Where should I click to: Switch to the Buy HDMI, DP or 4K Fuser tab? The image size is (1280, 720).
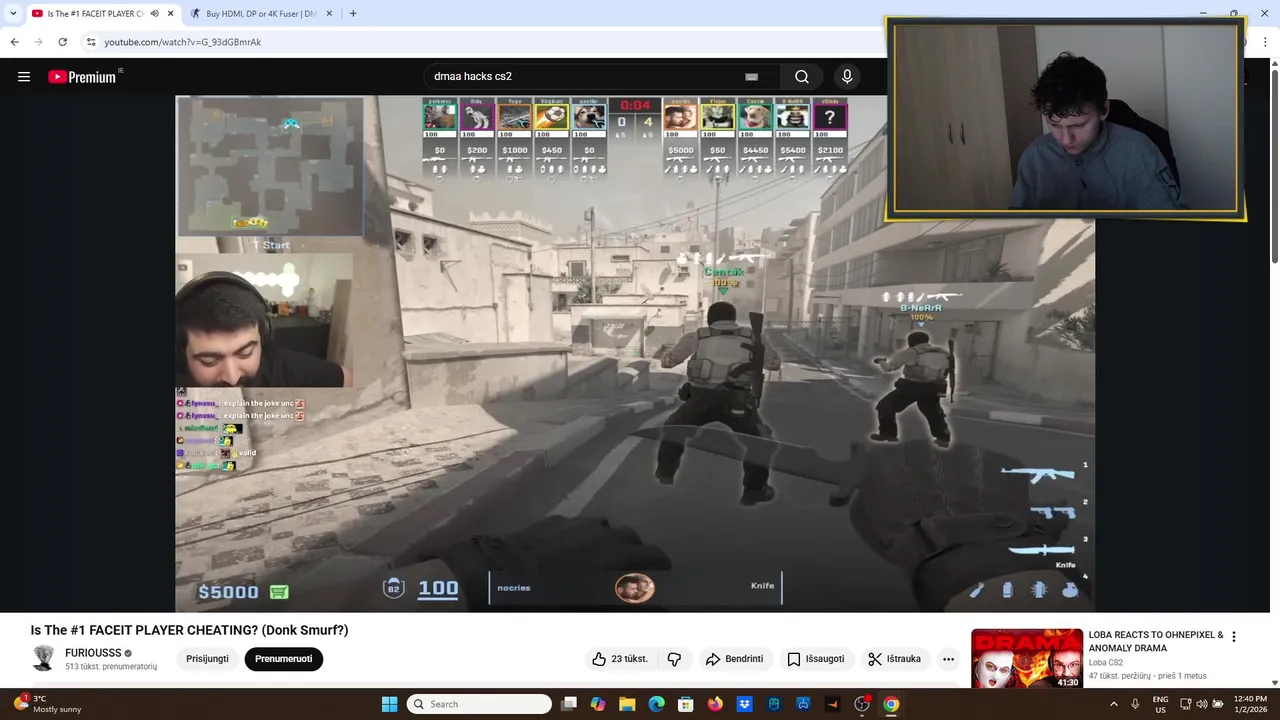click(x=260, y=14)
